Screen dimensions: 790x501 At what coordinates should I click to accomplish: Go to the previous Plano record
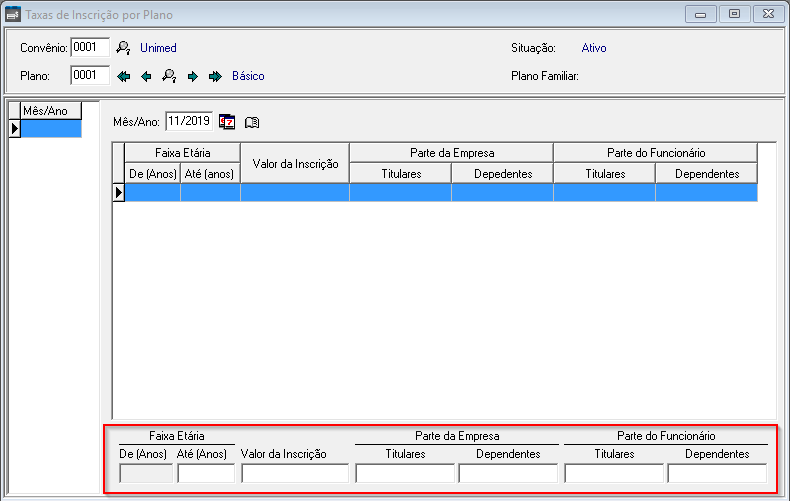point(146,76)
